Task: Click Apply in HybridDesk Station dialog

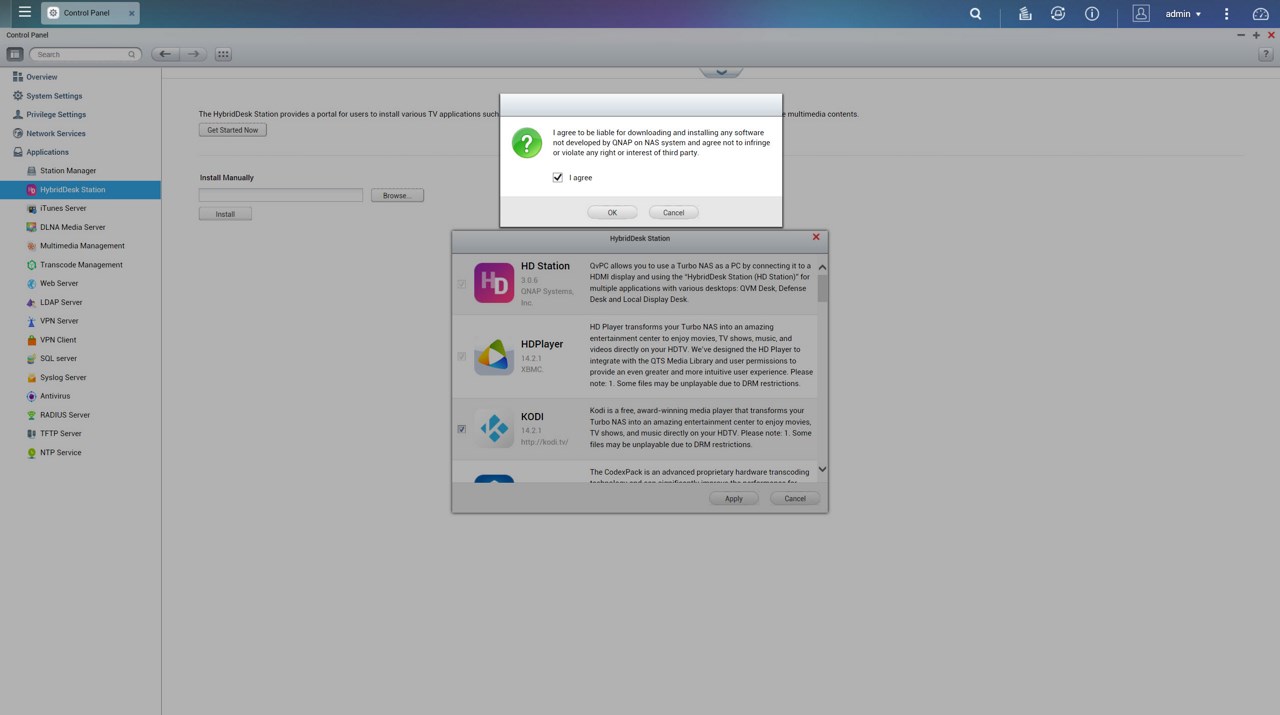Action: click(734, 498)
